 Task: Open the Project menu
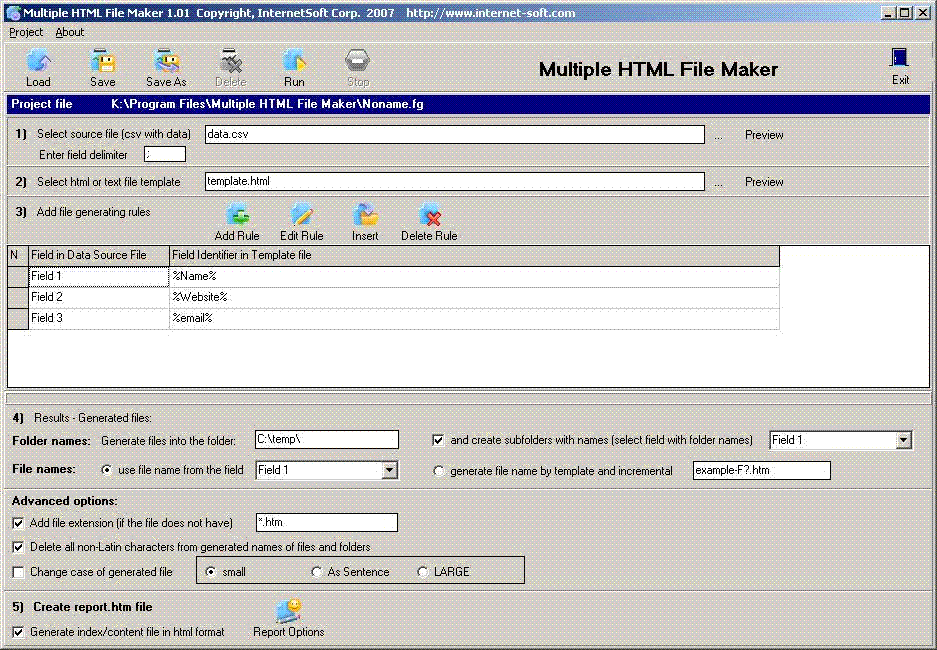[25, 32]
